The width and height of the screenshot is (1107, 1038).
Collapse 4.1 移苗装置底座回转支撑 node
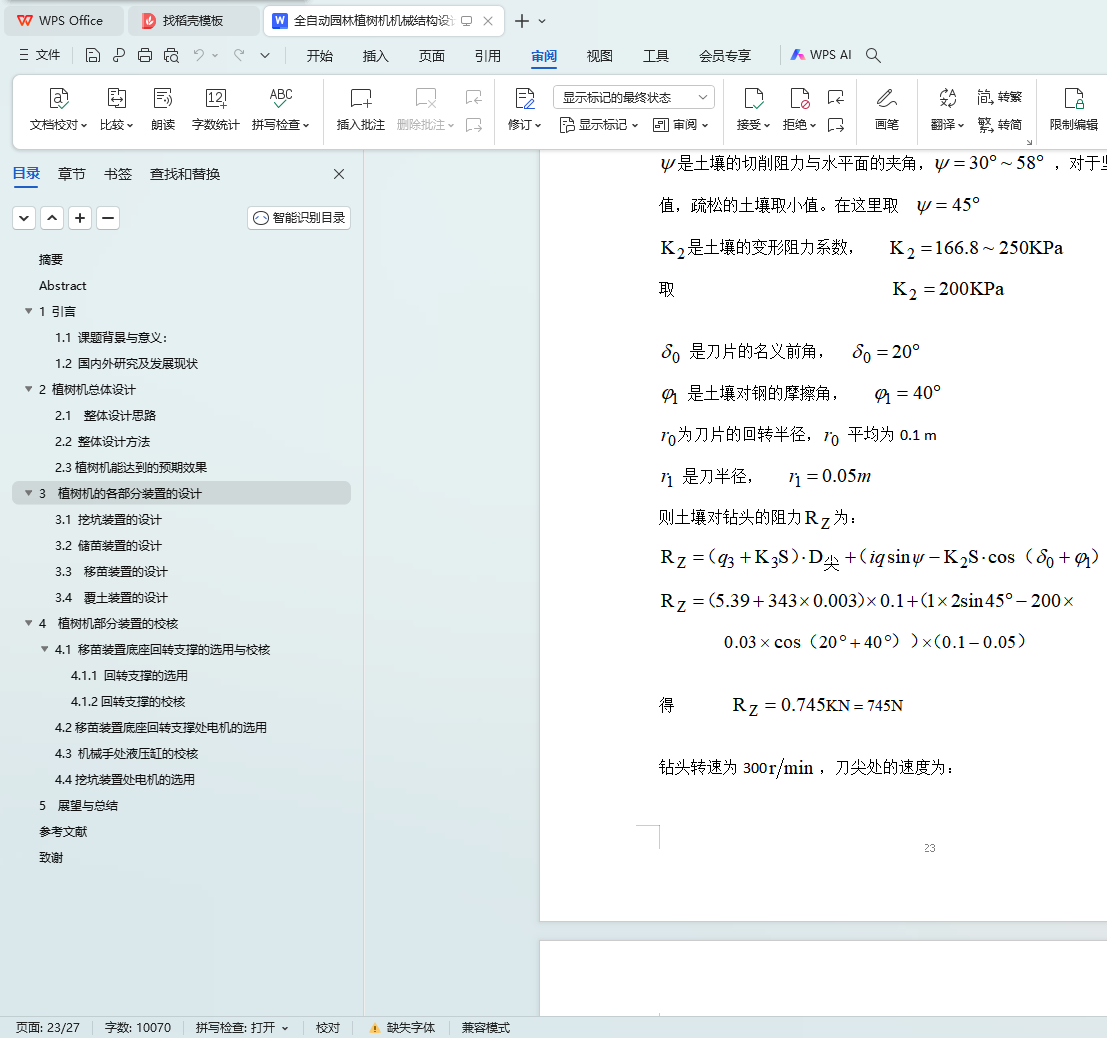44,649
